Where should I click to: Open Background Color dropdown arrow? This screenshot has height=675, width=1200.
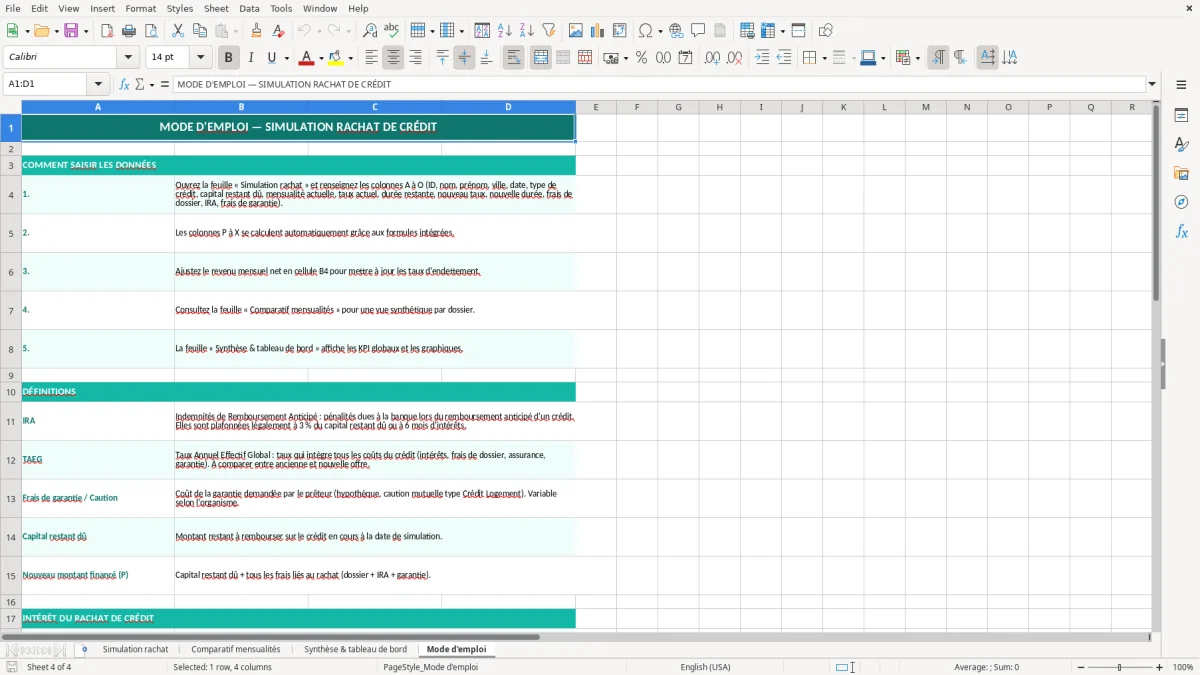351,58
